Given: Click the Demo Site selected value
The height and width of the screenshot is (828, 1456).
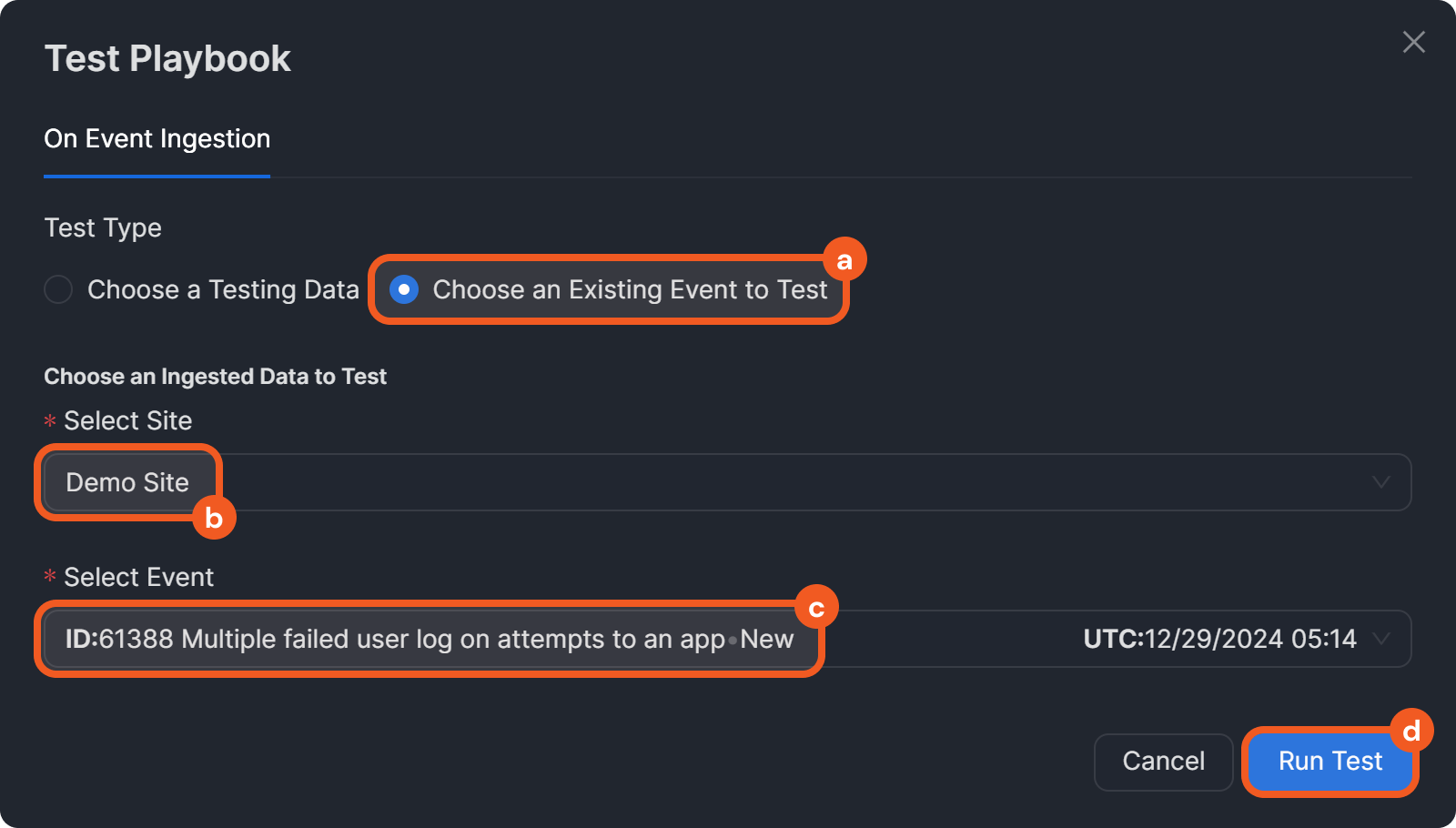Looking at the screenshot, I should pos(127,482).
